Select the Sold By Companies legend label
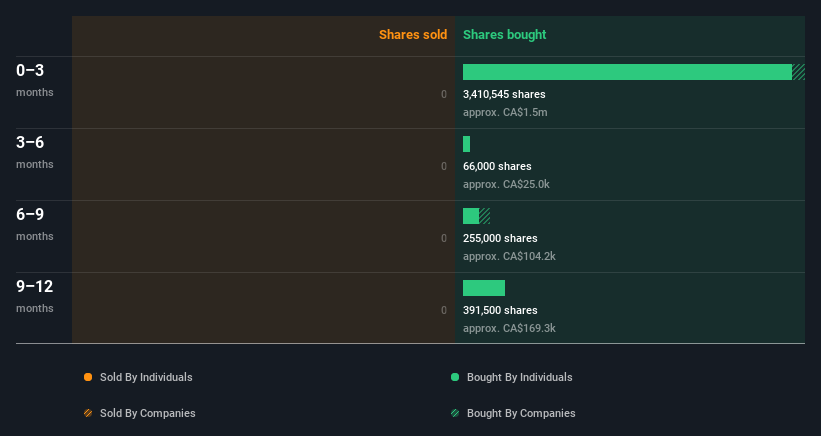 coord(148,413)
